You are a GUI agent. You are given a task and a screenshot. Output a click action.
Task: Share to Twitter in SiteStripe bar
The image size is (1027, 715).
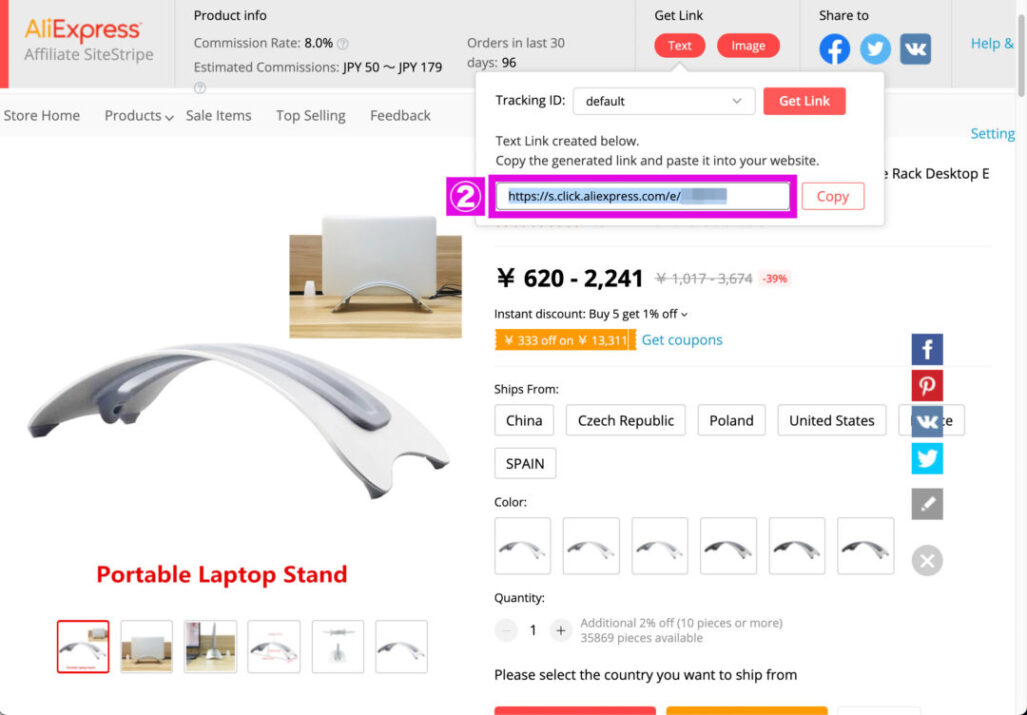click(875, 49)
